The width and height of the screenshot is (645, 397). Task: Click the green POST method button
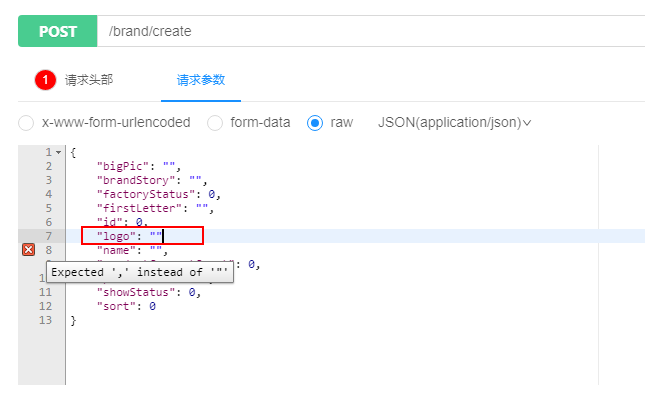coord(58,31)
